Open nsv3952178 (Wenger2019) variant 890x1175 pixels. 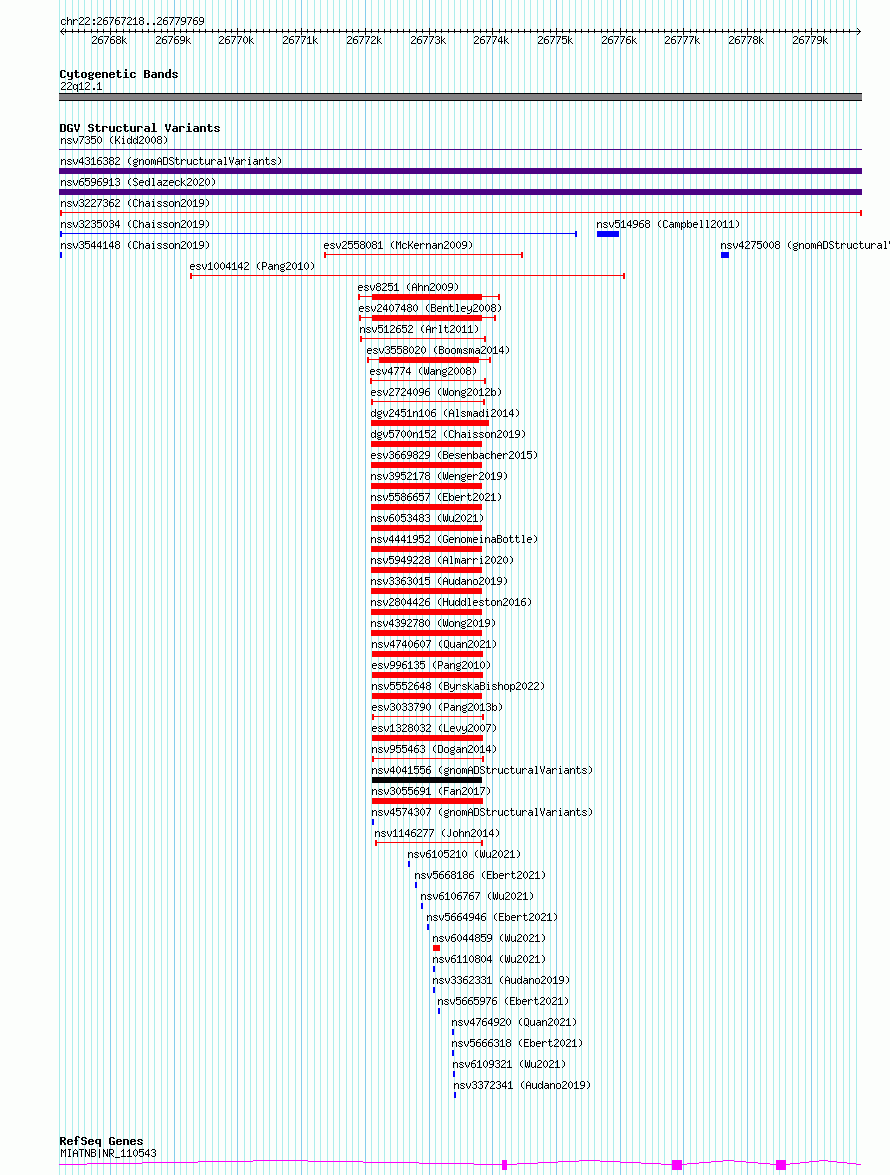click(x=439, y=476)
